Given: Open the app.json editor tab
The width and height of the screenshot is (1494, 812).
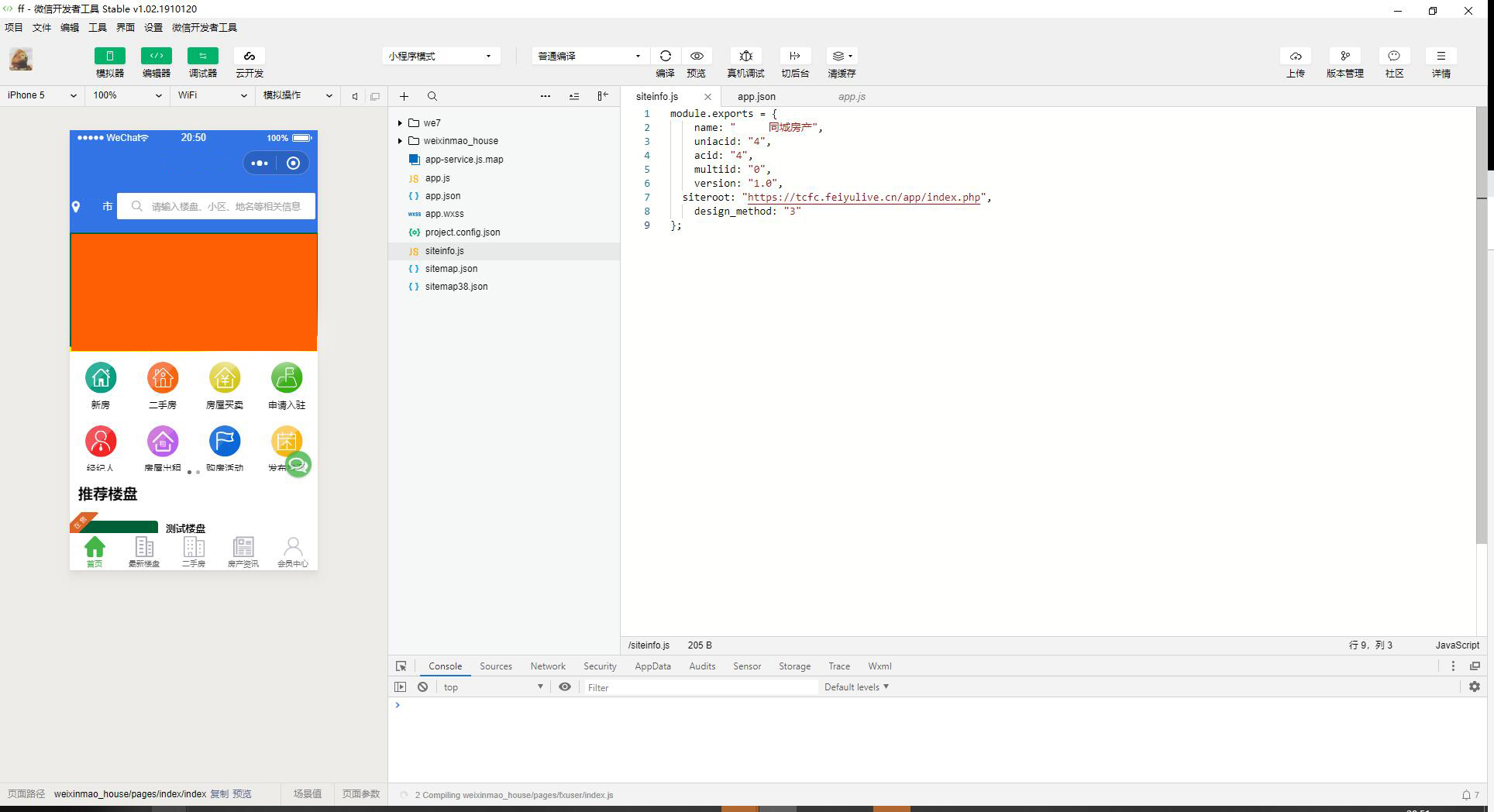Looking at the screenshot, I should (756, 97).
